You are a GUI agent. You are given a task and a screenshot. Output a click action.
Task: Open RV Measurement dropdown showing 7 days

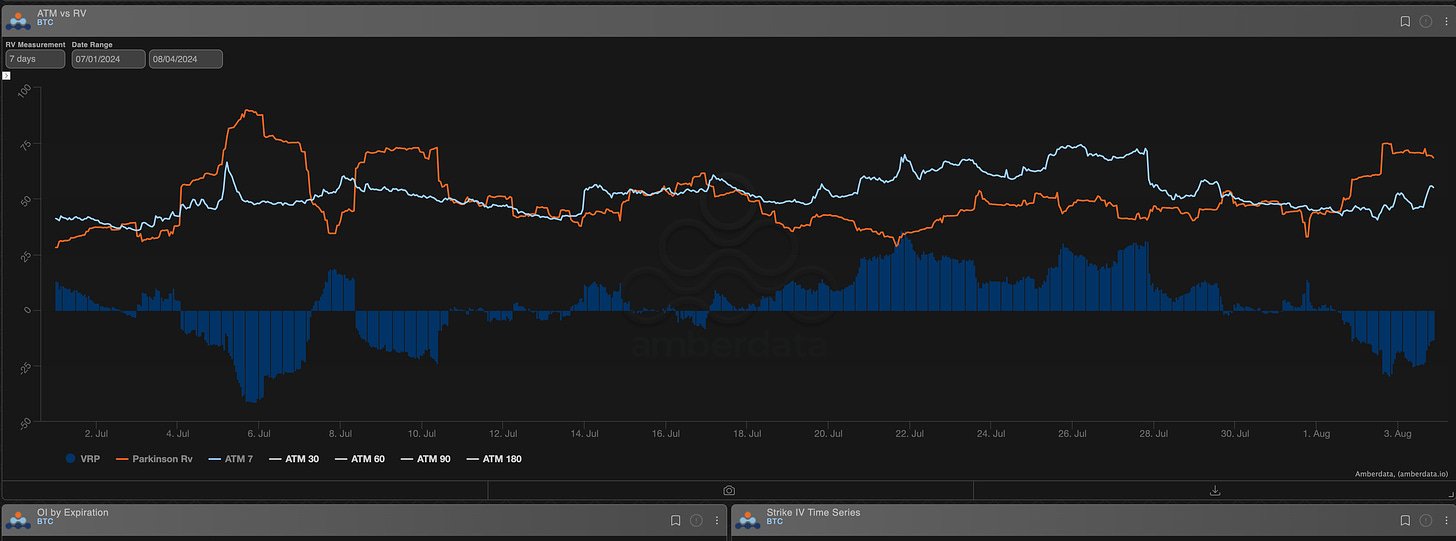[35, 59]
